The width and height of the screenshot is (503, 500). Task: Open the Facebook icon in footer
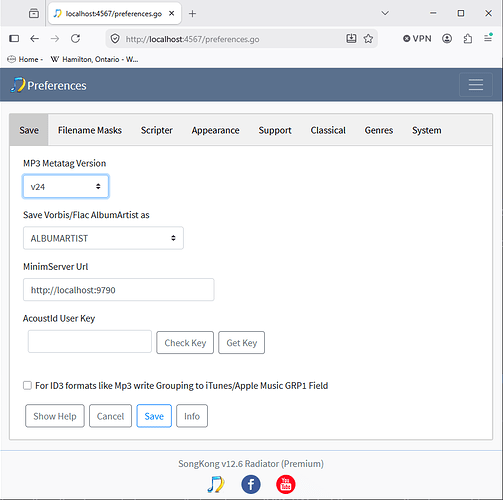pos(251,484)
